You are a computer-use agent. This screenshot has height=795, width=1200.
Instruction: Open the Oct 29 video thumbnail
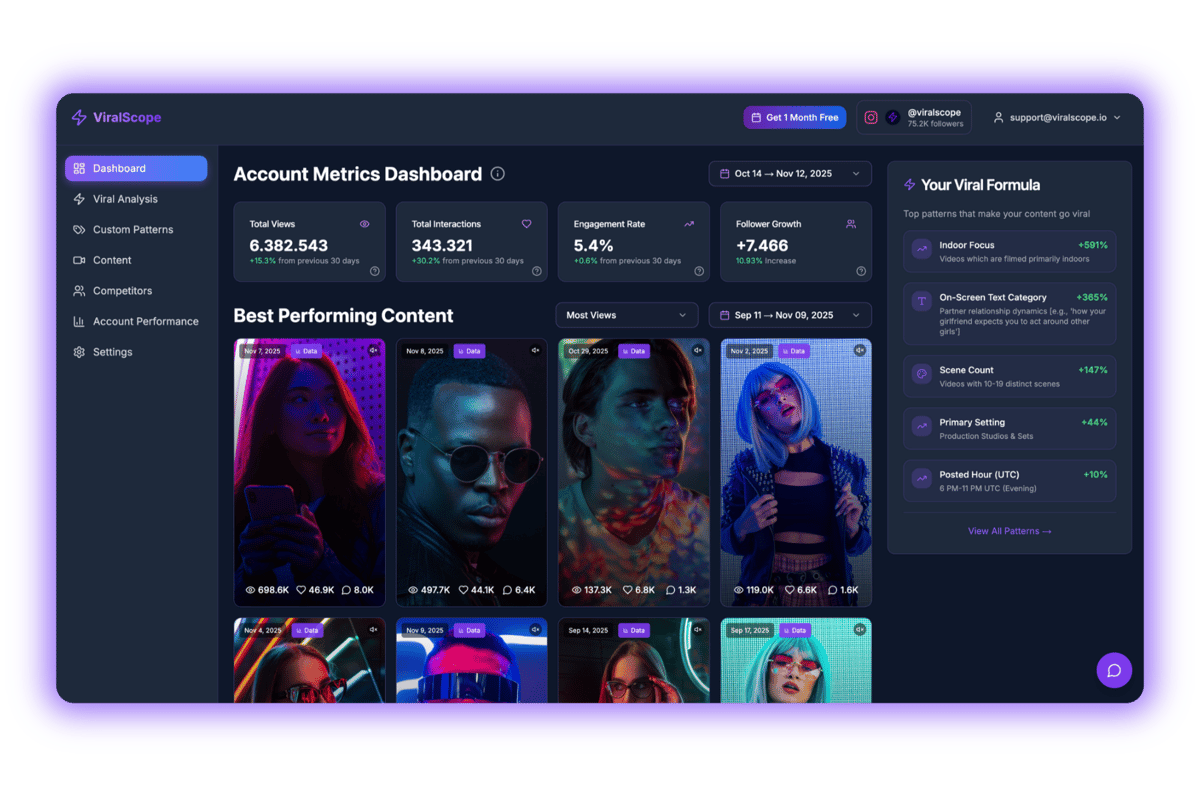click(x=633, y=470)
